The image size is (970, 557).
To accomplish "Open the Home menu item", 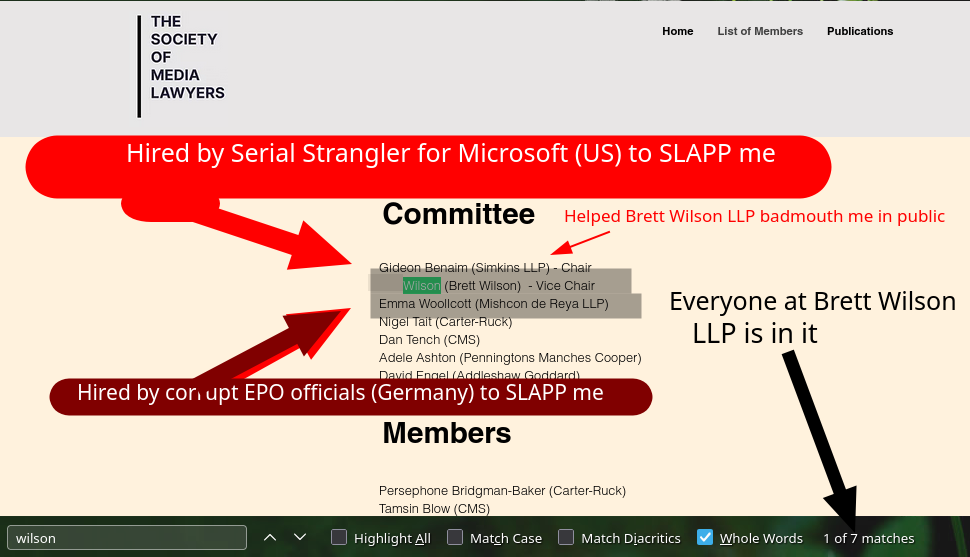I will tap(677, 31).
